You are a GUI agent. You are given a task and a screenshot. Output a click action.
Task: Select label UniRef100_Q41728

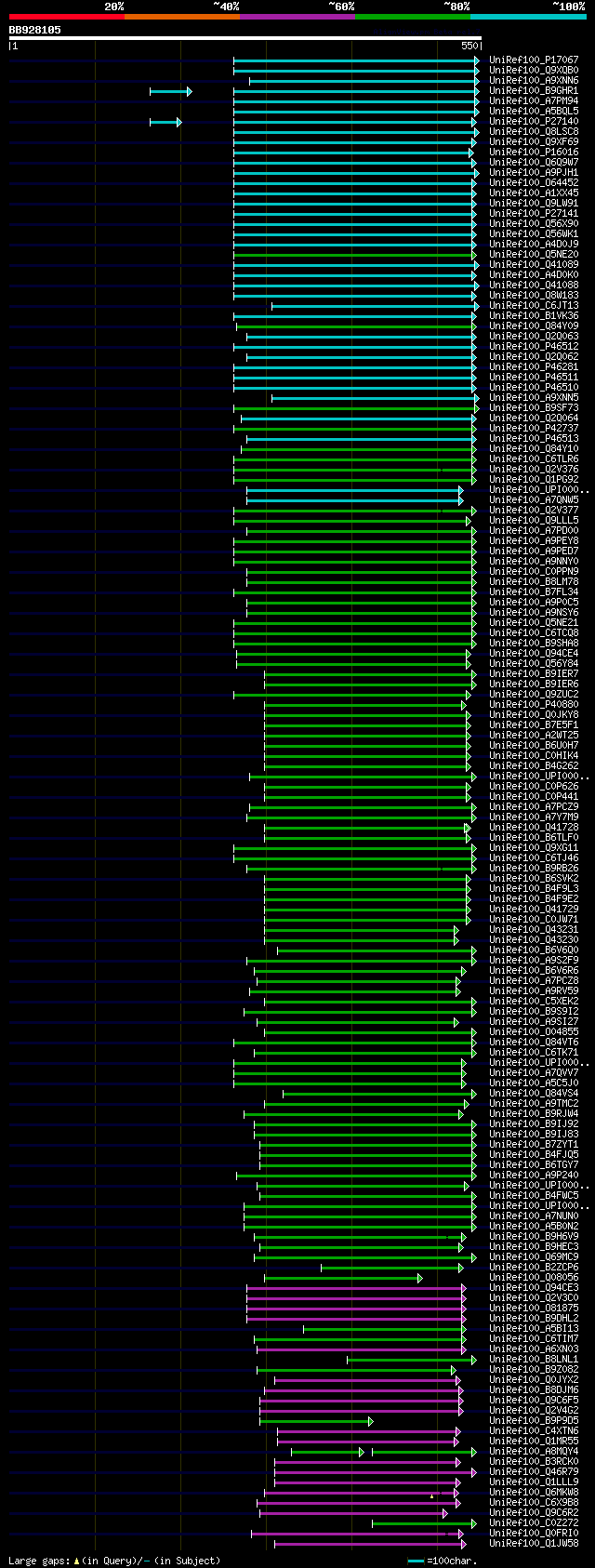pyautogui.click(x=534, y=828)
